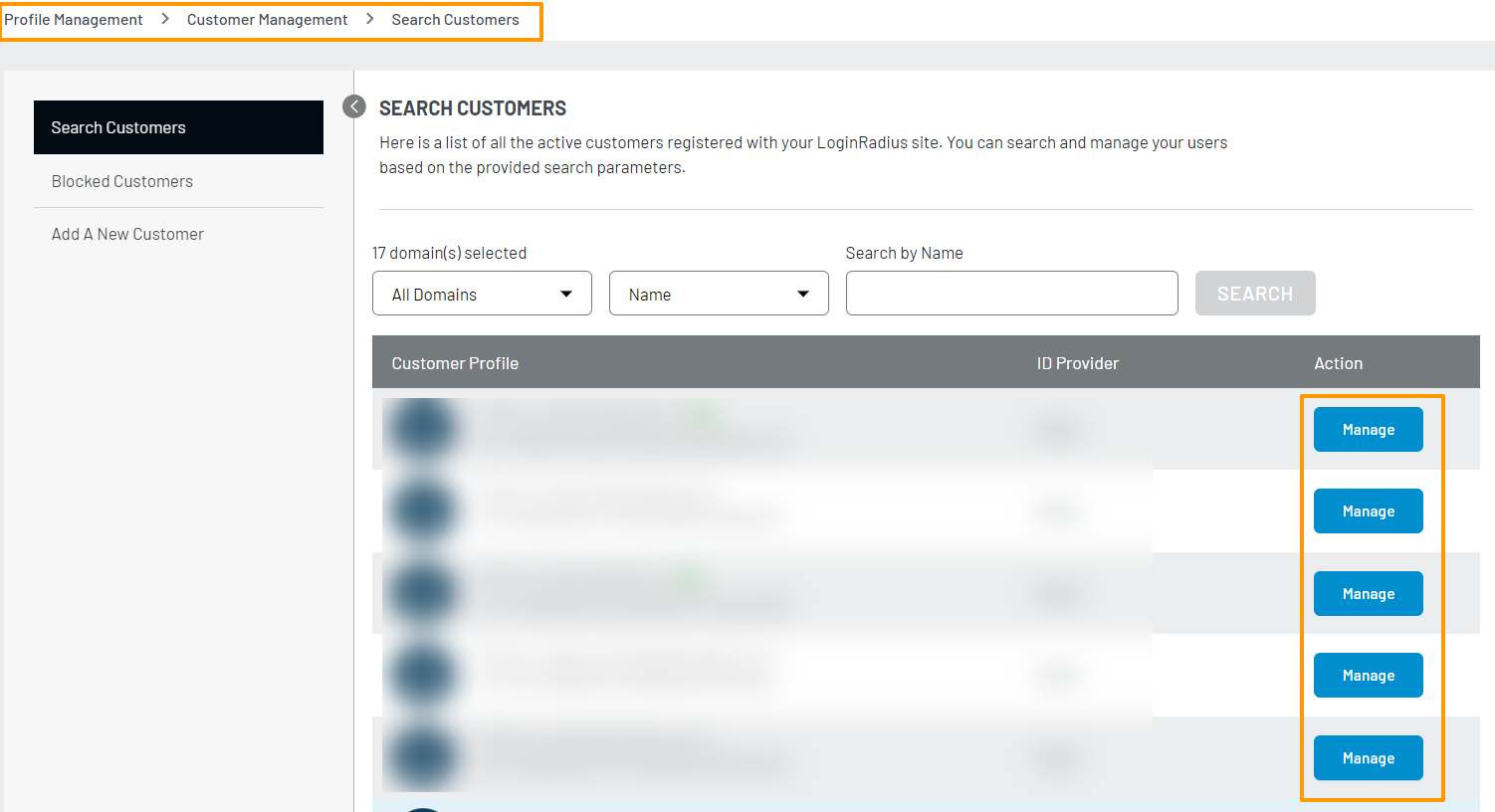Click Manage on the second customer row

coord(1368,510)
